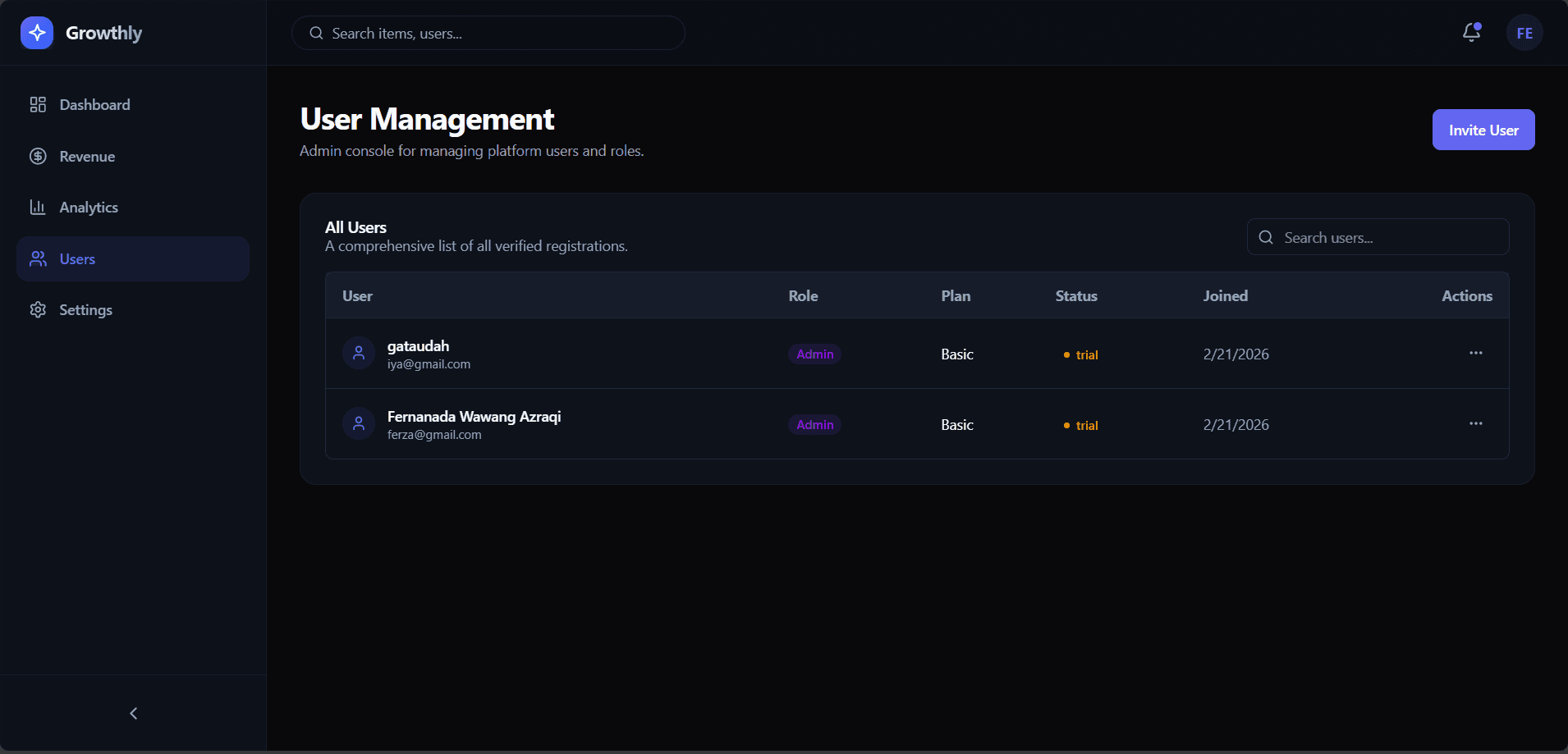This screenshot has height=754, width=1568.
Task: Open actions menu for gataudah row
Action: [x=1475, y=354]
